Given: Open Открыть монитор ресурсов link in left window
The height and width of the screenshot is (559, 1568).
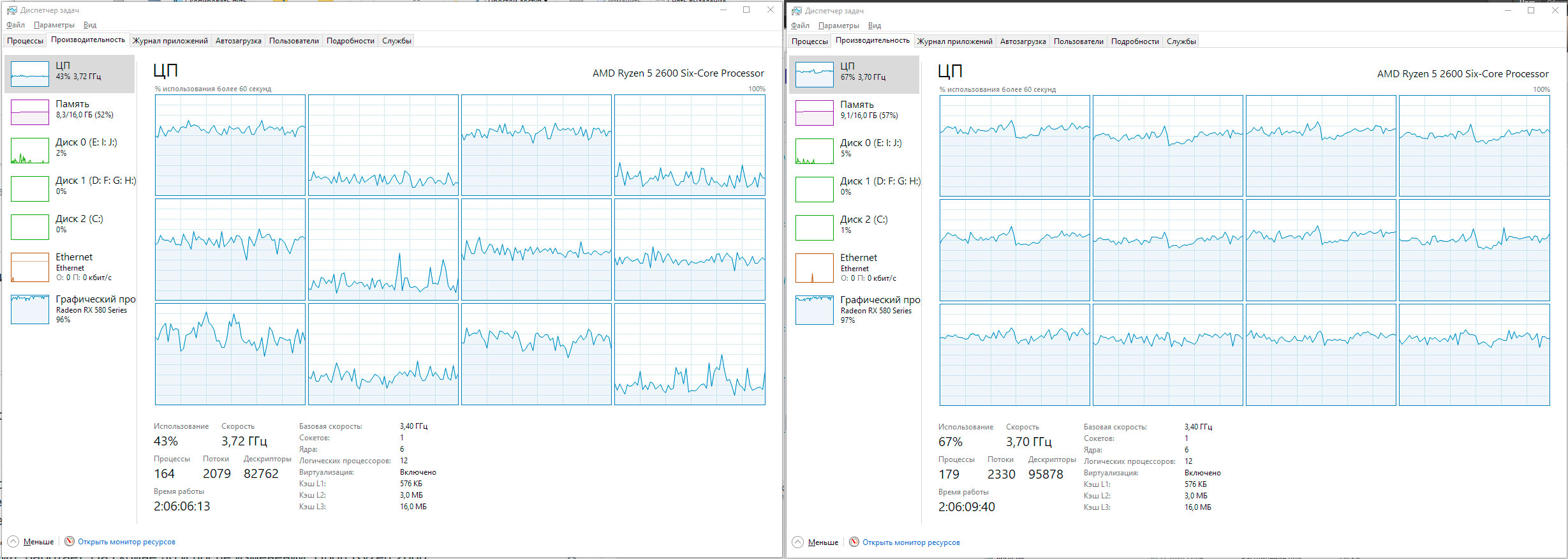Looking at the screenshot, I should click(126, 542).
